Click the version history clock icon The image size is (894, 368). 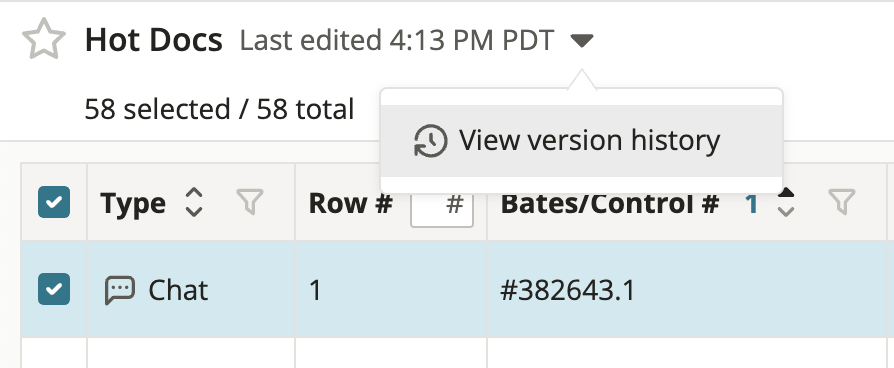430,141
